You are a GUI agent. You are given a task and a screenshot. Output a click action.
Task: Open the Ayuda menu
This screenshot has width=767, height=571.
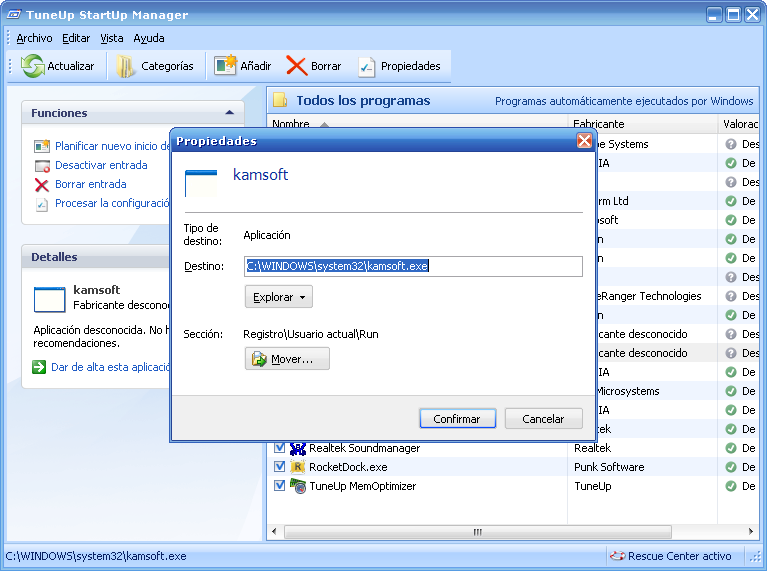coord(149,38)
